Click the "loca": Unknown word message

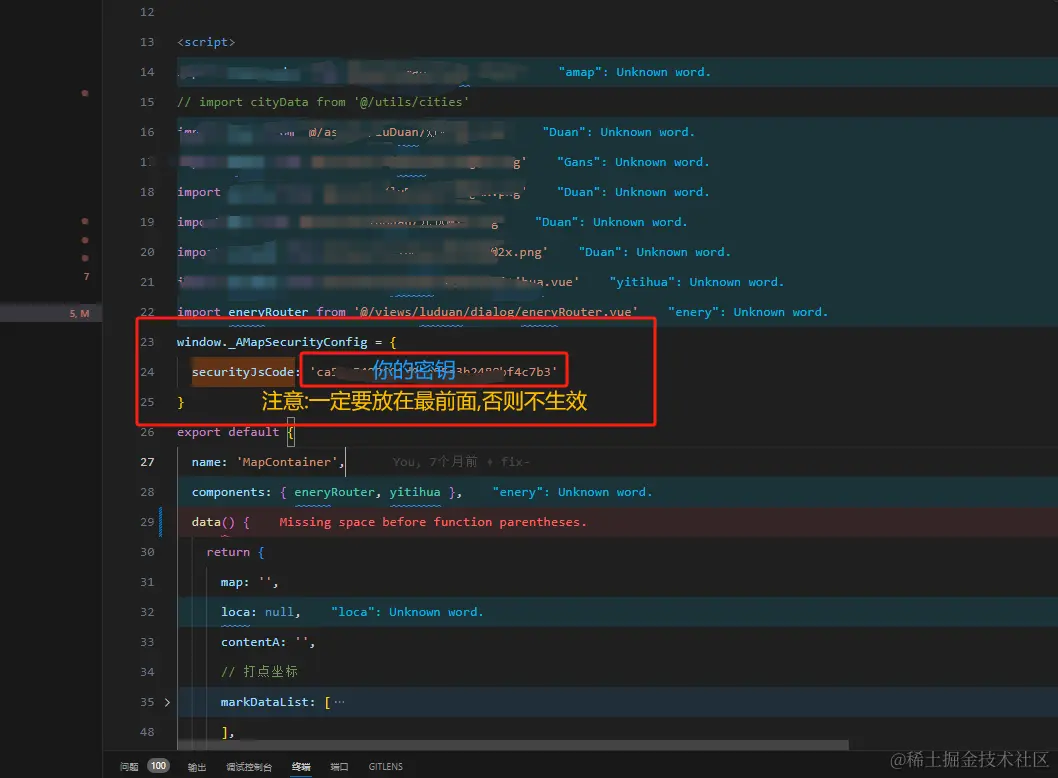pyautogui.click(x=407, y=612)
